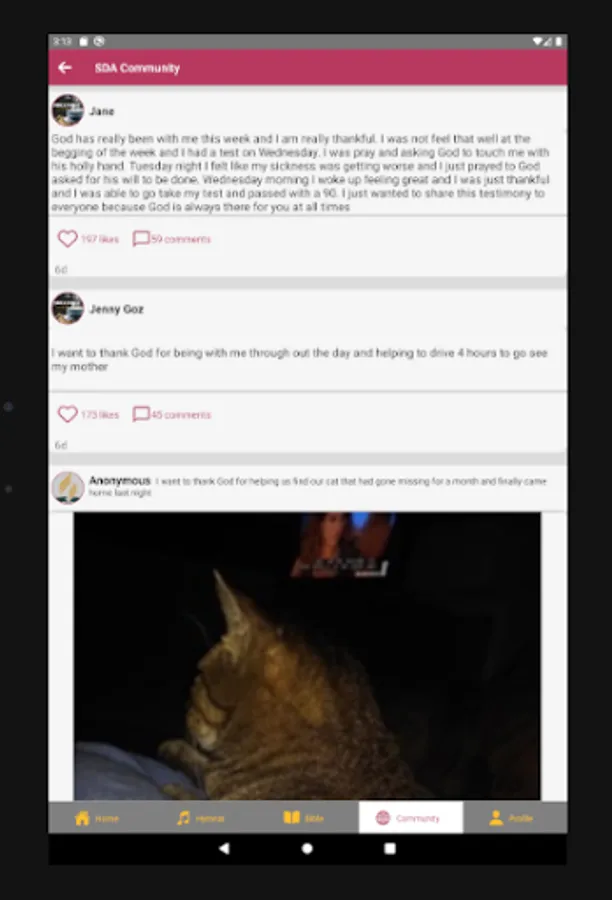Viewport: 612px width, 900px height.
Task: Open Jenny Goz's profile avatar
Action: click(68, 308)
